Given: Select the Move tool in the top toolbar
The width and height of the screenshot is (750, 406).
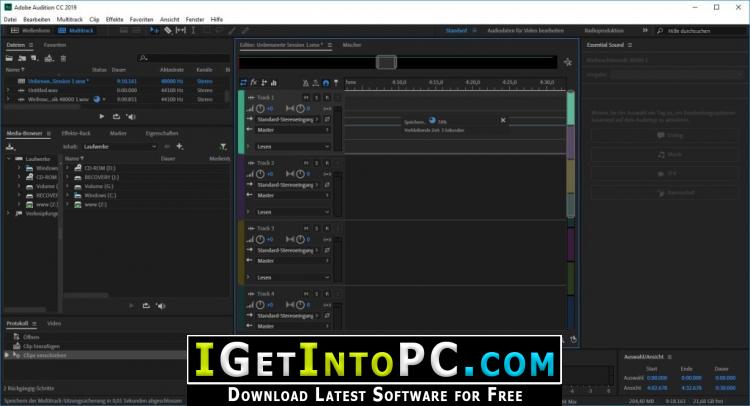Looking at the screenshot, I should [154, 30].
